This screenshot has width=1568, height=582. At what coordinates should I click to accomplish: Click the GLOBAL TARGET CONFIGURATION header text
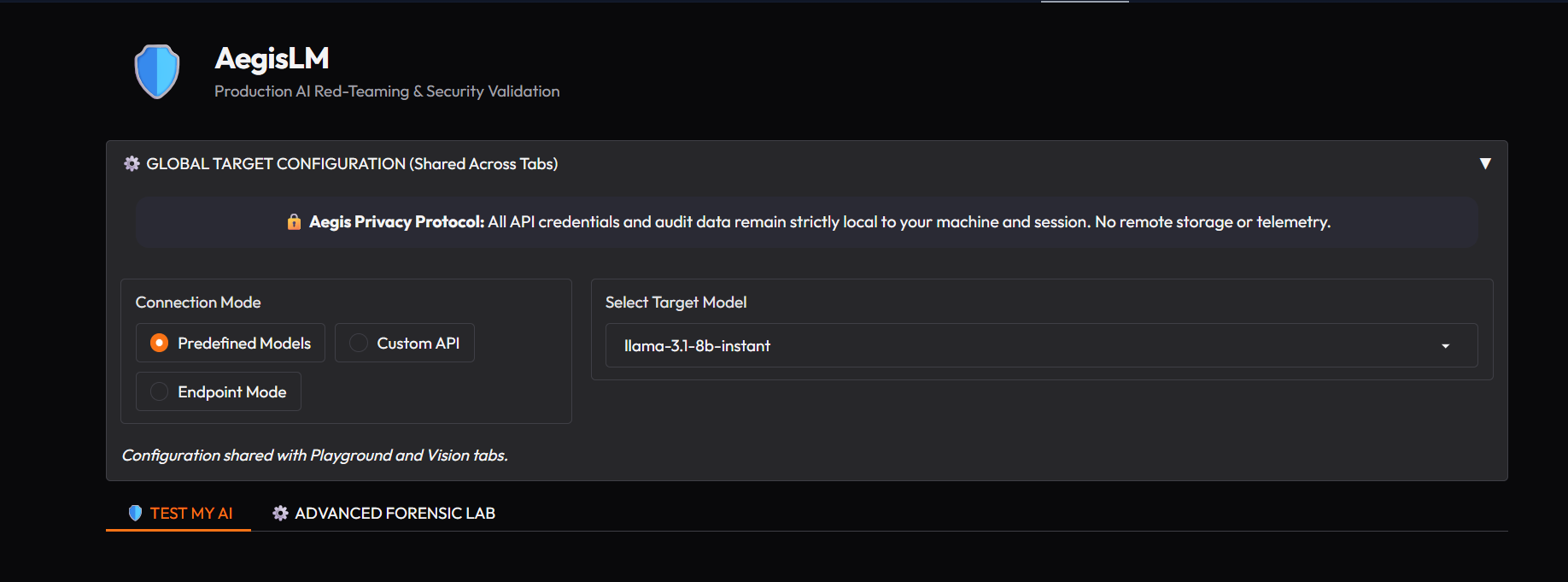(352, 163)
